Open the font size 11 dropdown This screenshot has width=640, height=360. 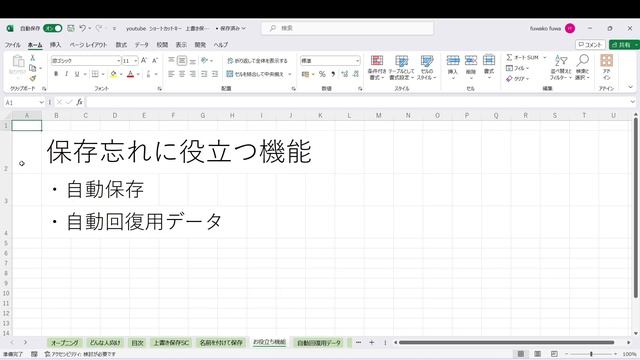(x=136, y=61)
